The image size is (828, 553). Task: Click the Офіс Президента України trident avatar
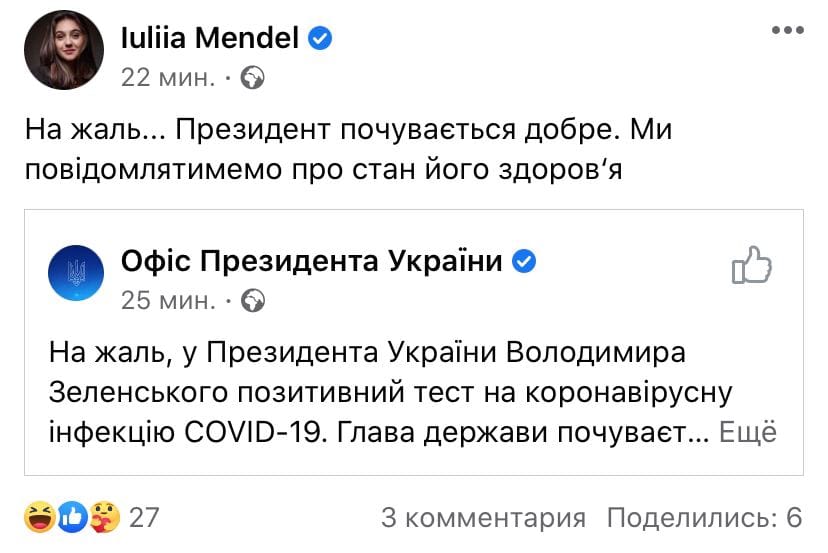click(76, 273)
